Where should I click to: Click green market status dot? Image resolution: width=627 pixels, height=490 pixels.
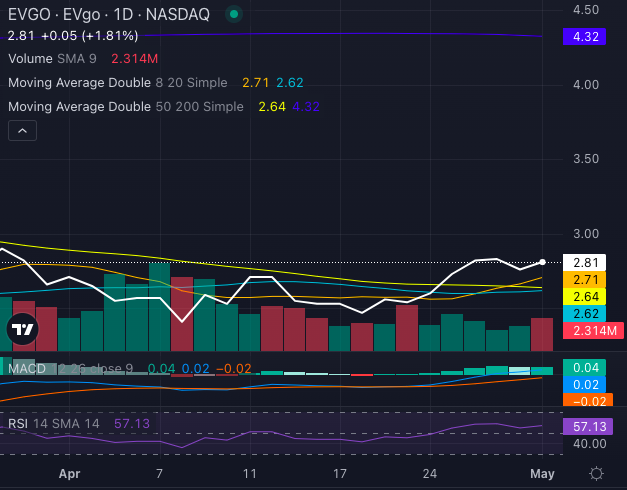coord(234,14)
